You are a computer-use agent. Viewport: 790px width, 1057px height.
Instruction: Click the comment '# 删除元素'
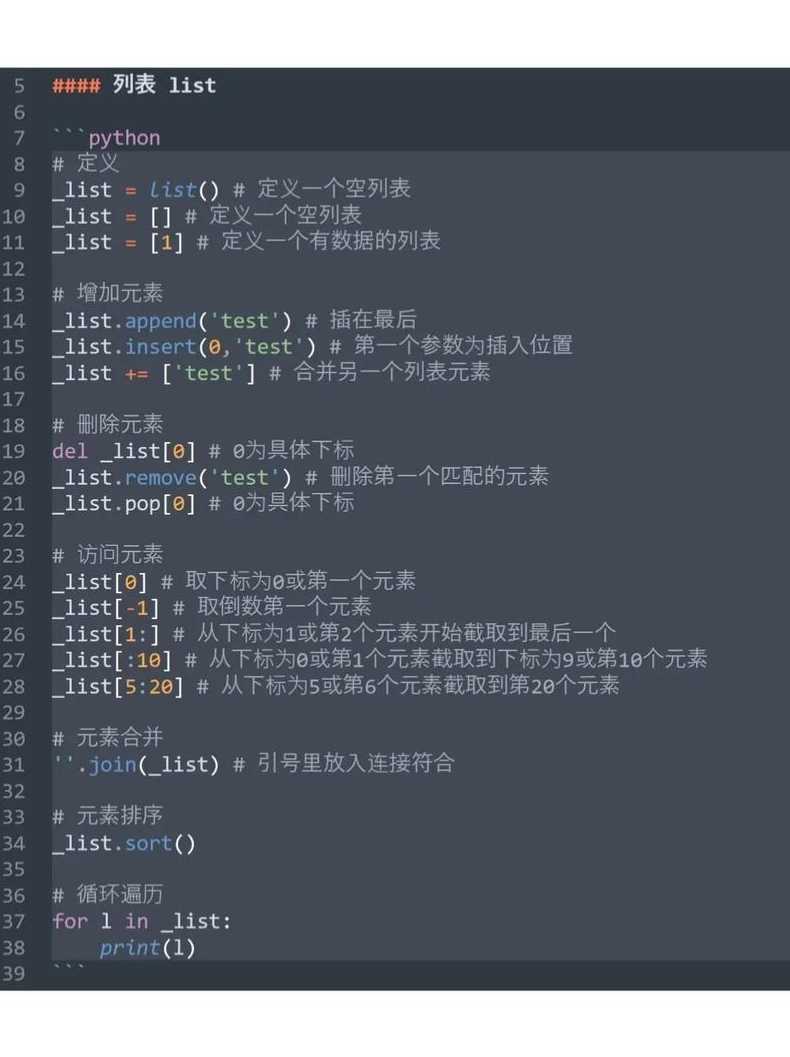click(x=108, y=425)
